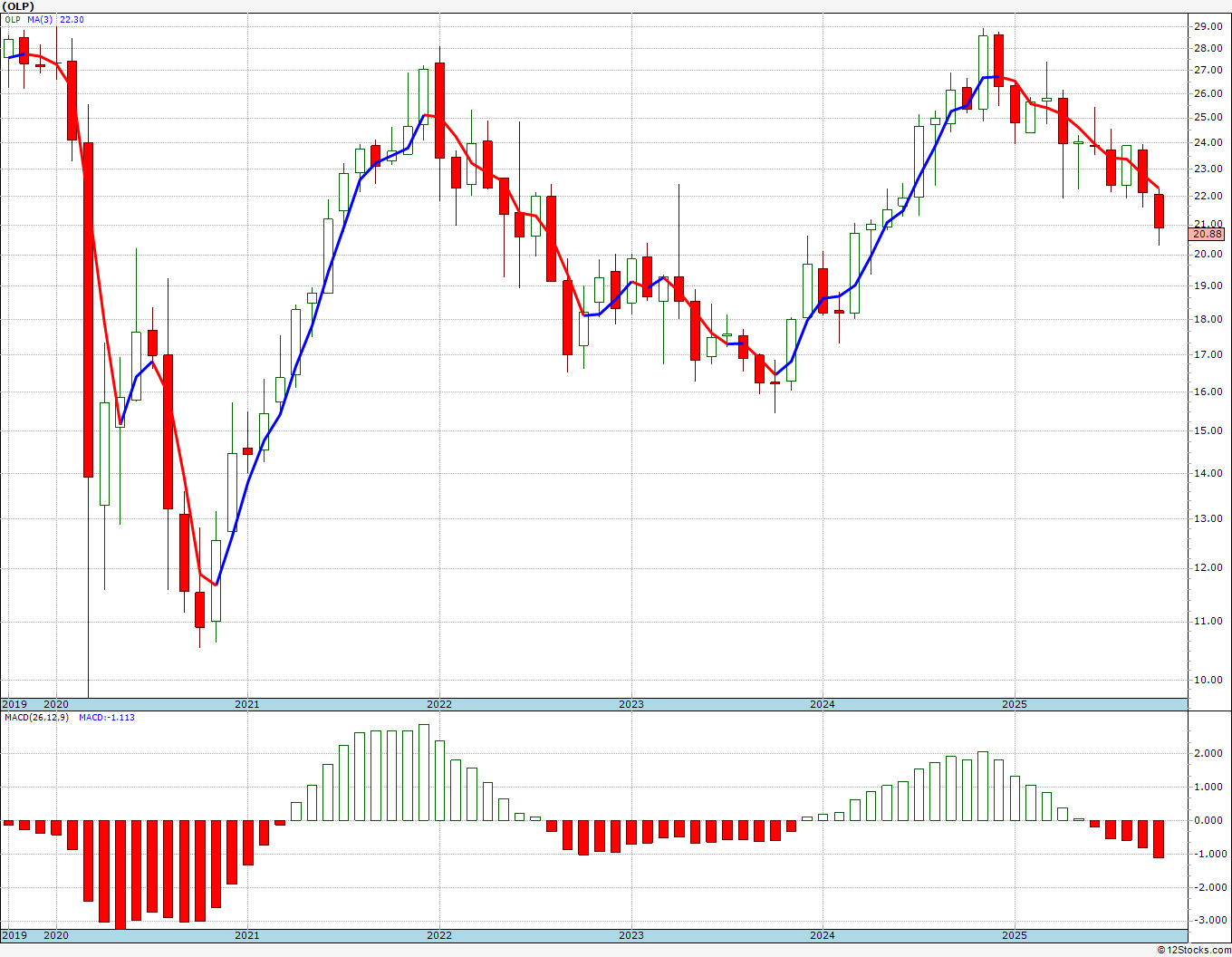
Task: Select the 10.00 price axis label
Action: 1208,680
